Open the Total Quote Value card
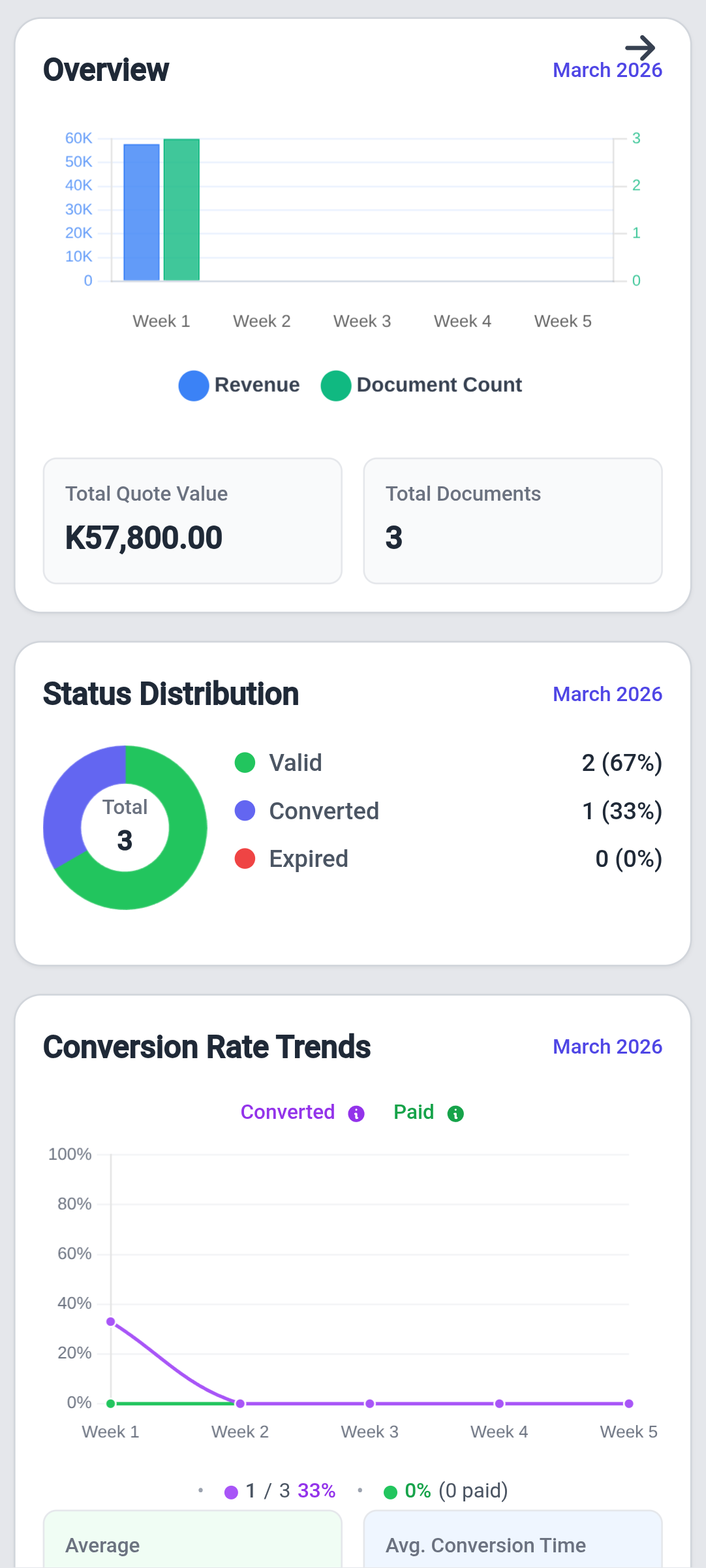The image size is (706, 1568). tap(192, 520)
